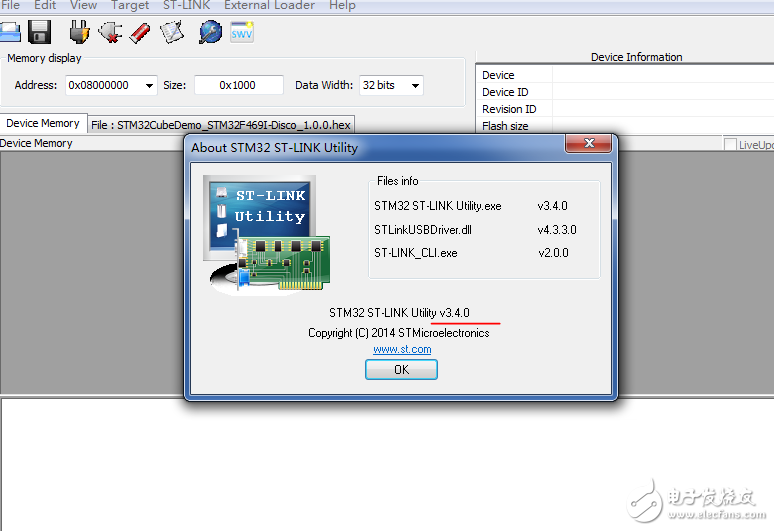
Task: Close the About STM32 ST-LINK Utility dialog
Action: (588, 143)
